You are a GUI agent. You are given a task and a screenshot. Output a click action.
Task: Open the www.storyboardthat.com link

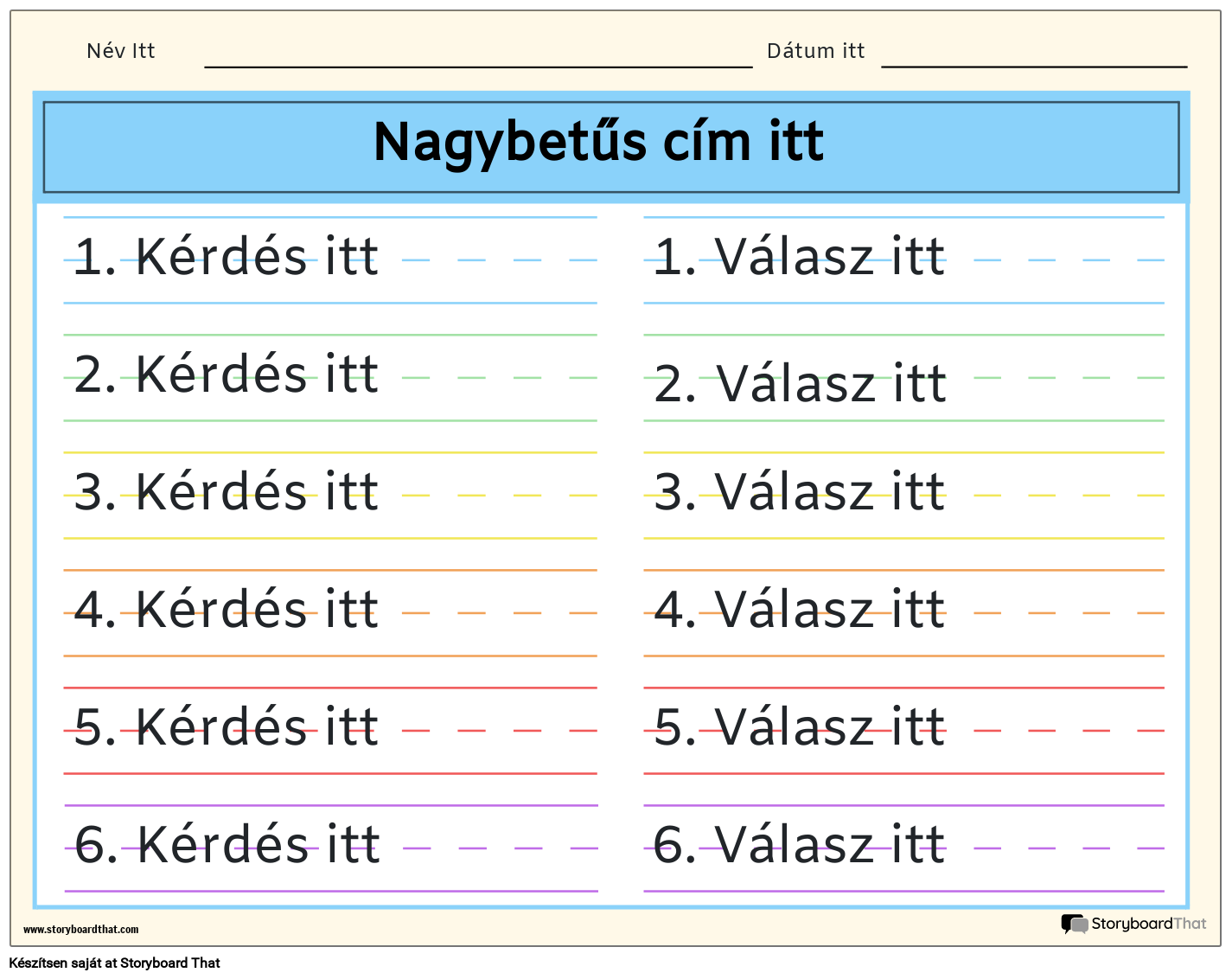80,930
